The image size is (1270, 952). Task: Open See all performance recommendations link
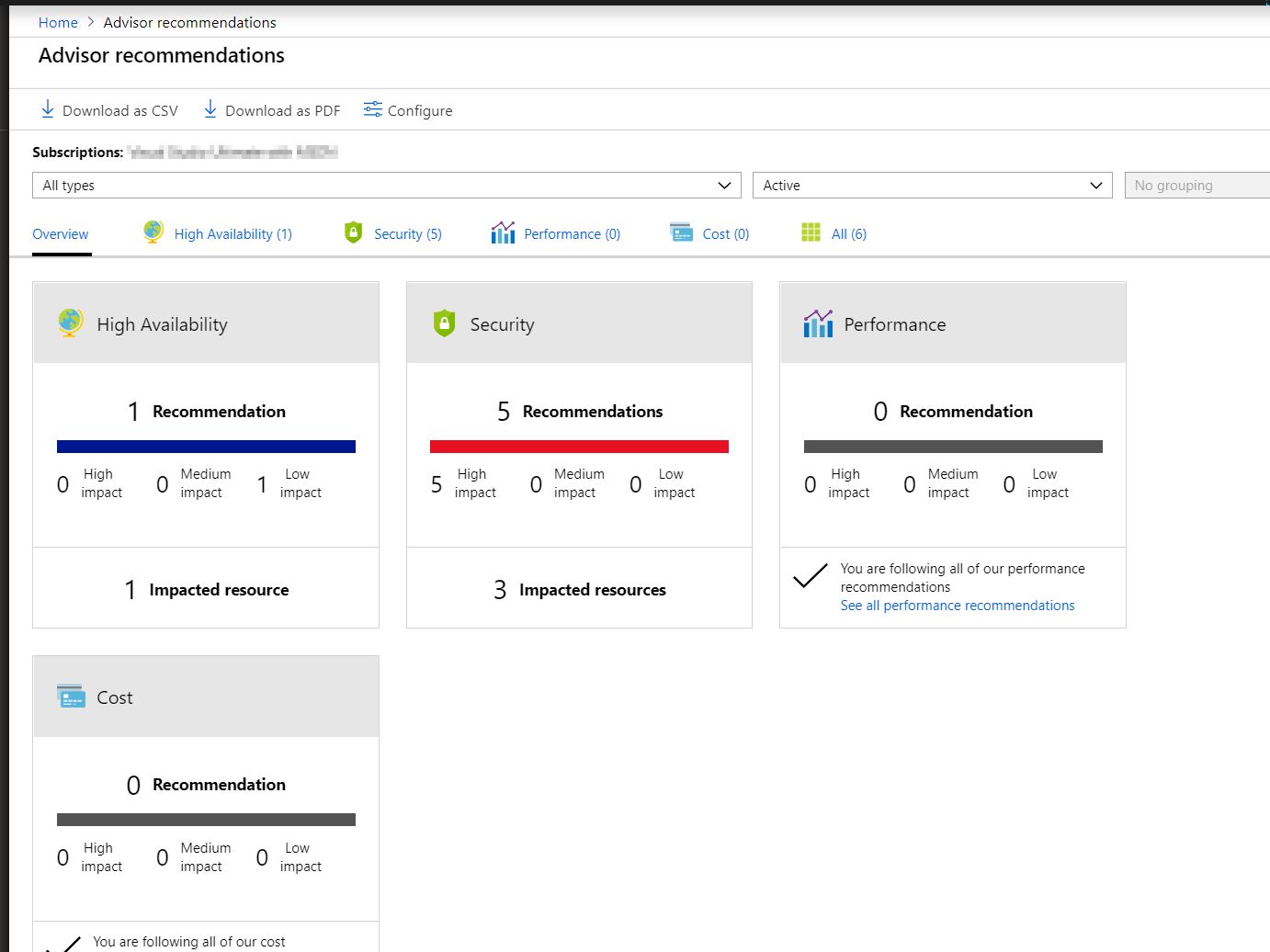click(x=958, y=606)
